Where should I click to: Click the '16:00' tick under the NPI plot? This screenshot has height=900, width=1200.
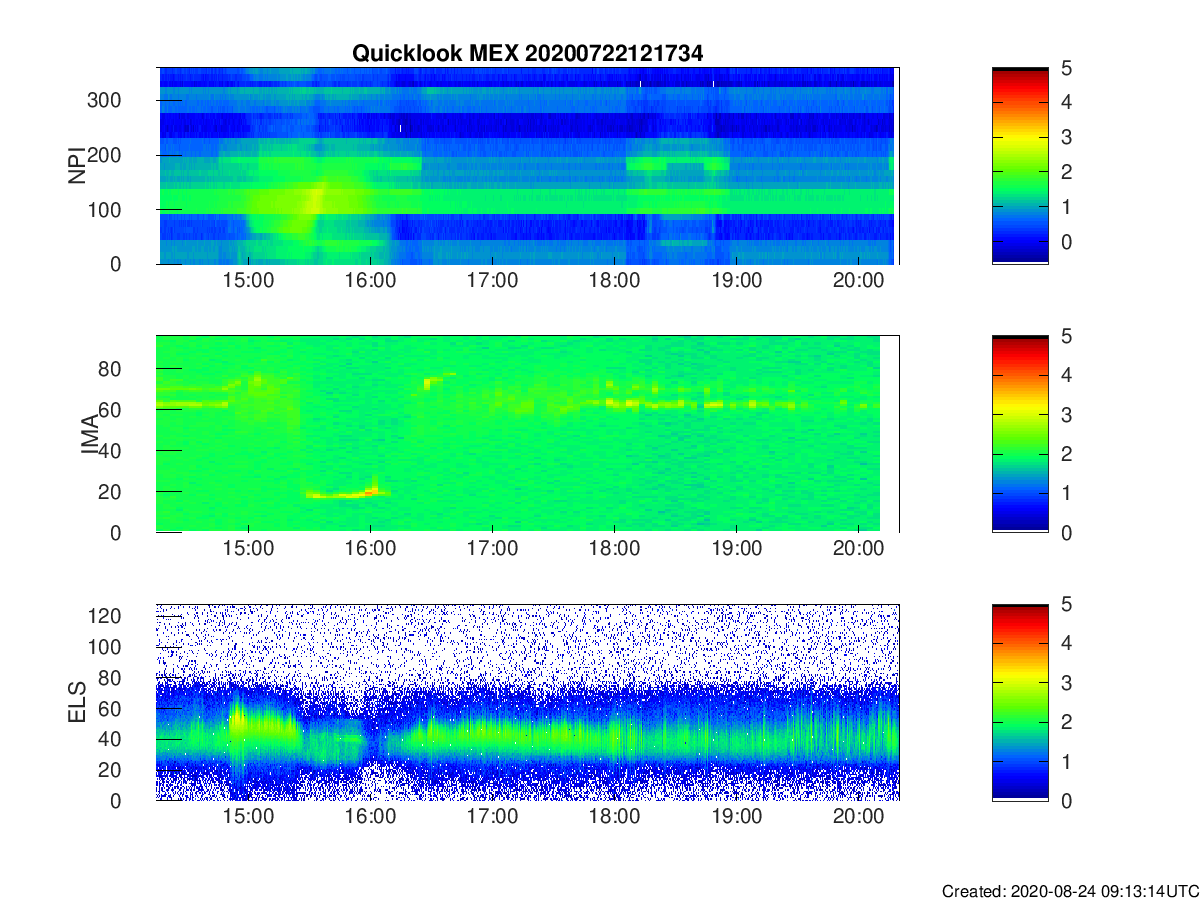click(370, 282)
